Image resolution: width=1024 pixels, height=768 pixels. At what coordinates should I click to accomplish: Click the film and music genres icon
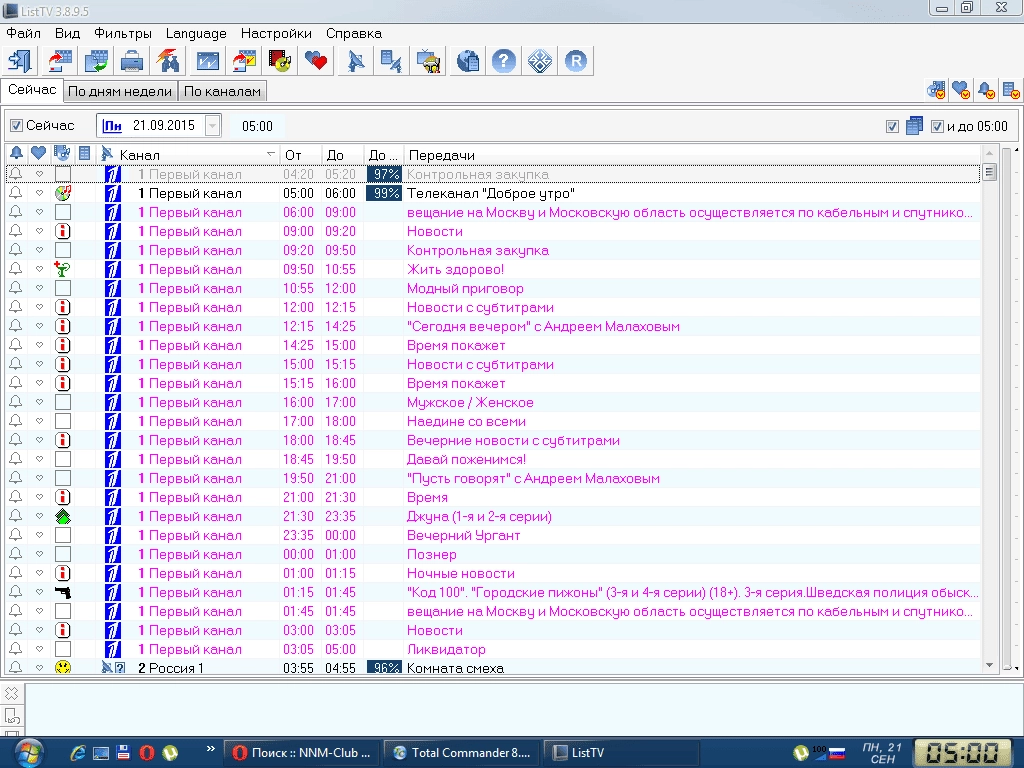pyautogui.click(x=280, y=61)
